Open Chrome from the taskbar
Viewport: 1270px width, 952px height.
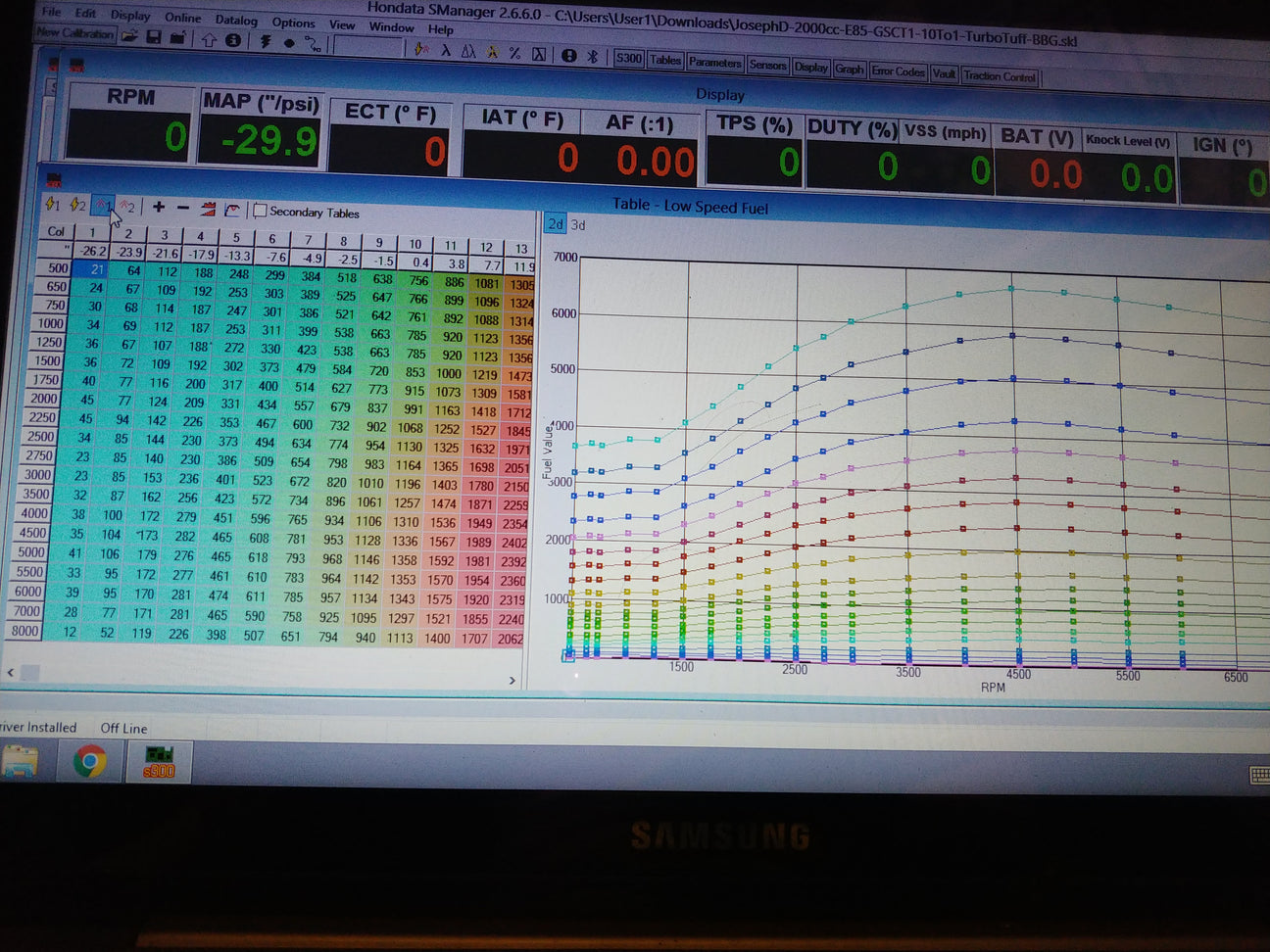90,761
